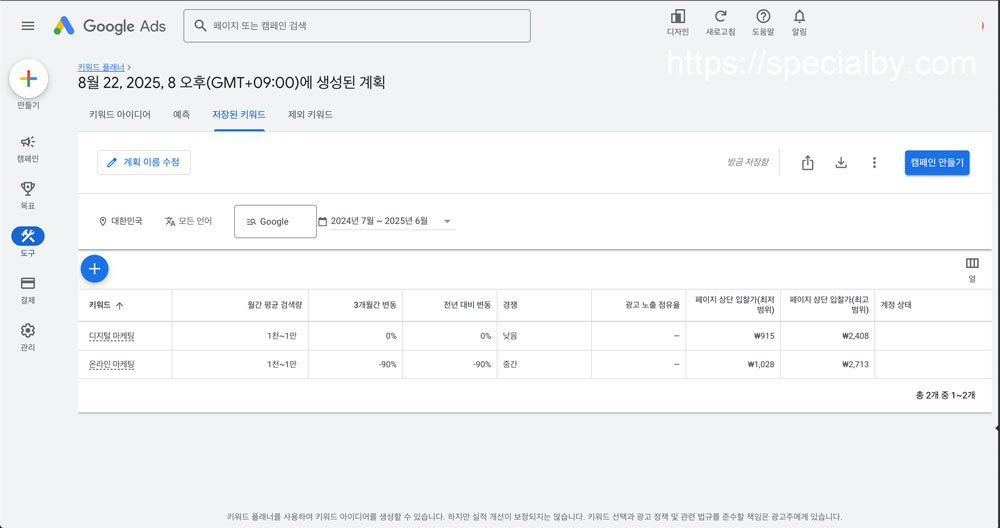
Task: Open the 도움말 help icon
Action: point(763,22)
